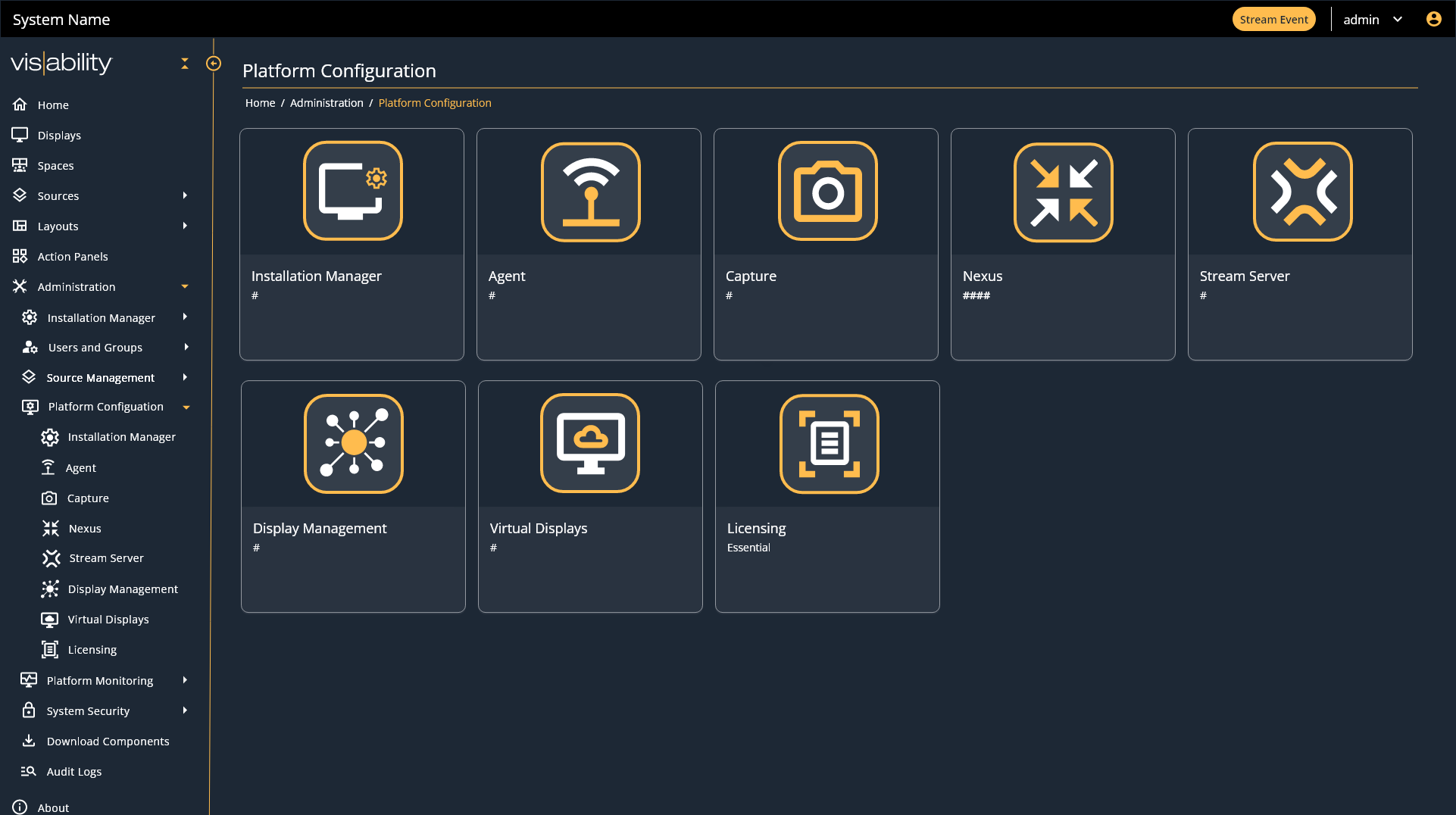Toggle the sidebar menu collapse-all arrows
This screenshot has width=1456, height=815.
click(x=185, y=64)
